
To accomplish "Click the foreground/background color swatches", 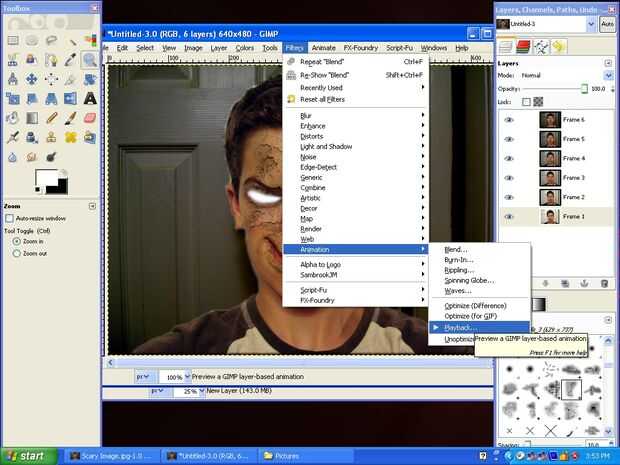I will tap(51, 181).
